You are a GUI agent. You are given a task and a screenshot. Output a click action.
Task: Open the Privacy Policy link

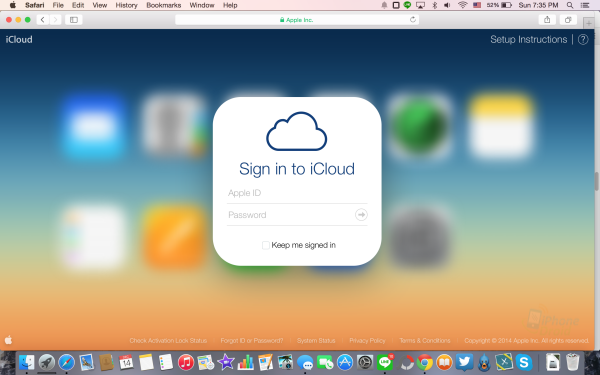tap(367, 340)
